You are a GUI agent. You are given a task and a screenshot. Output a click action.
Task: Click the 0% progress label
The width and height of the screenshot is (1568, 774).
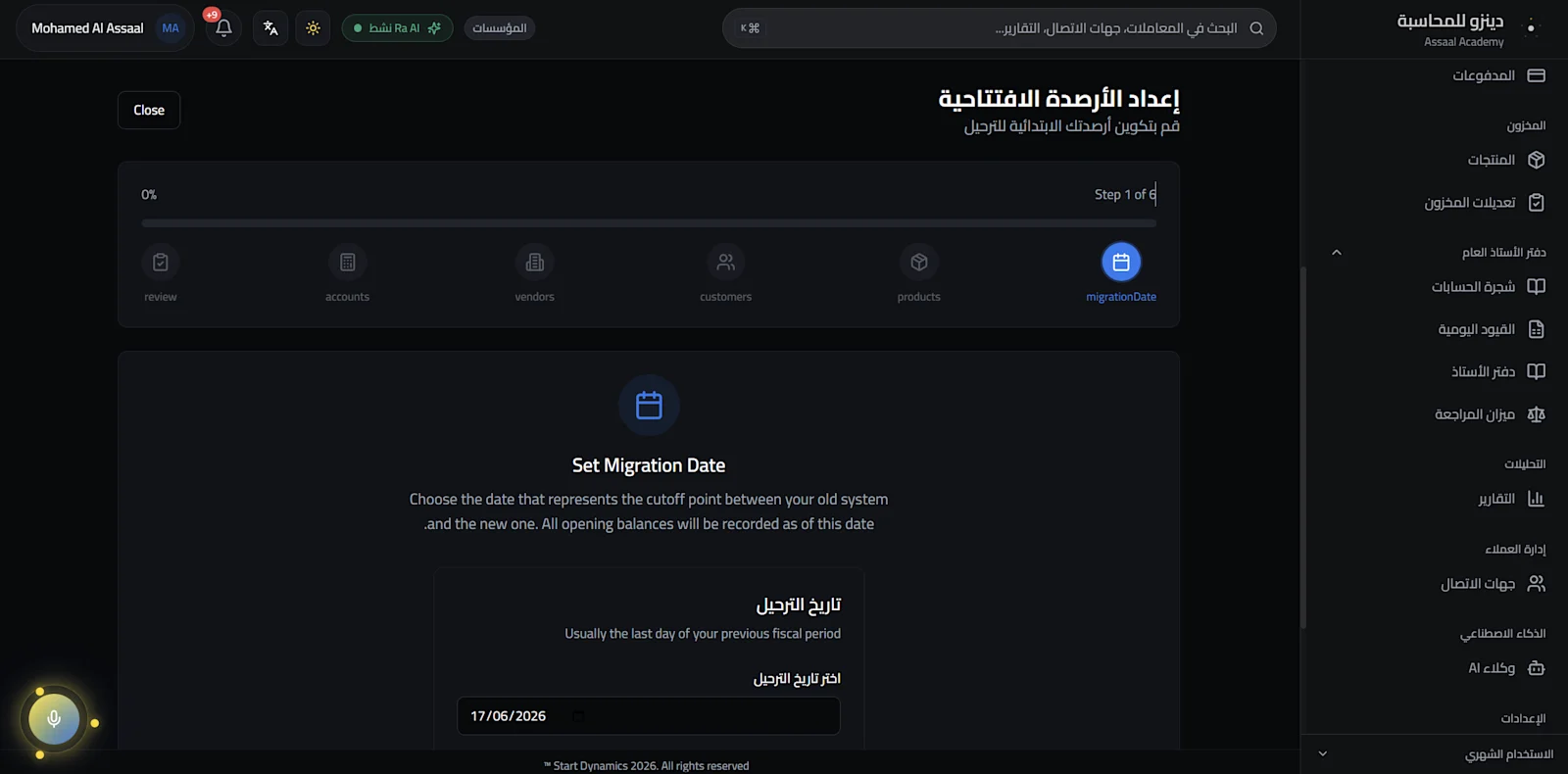(x=149, y=195)
